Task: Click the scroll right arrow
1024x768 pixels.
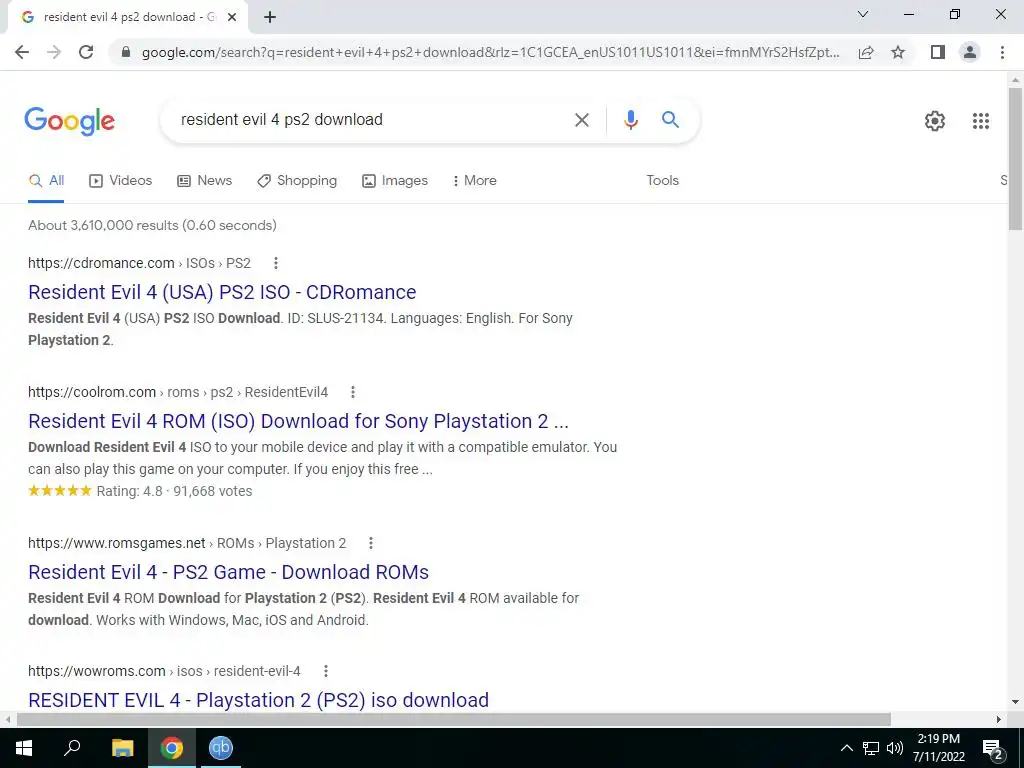Action: tap(999, 720)
